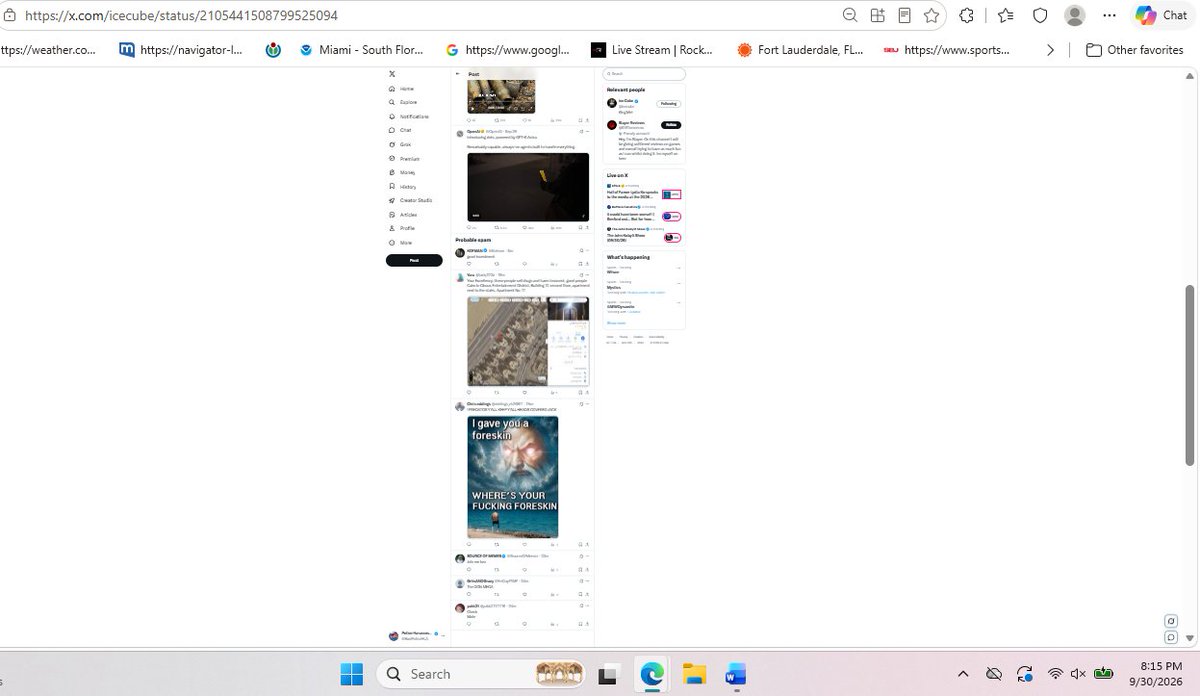Open the Edge profile avatar
Screen dimensions: 1200x696
[1075, 15]
